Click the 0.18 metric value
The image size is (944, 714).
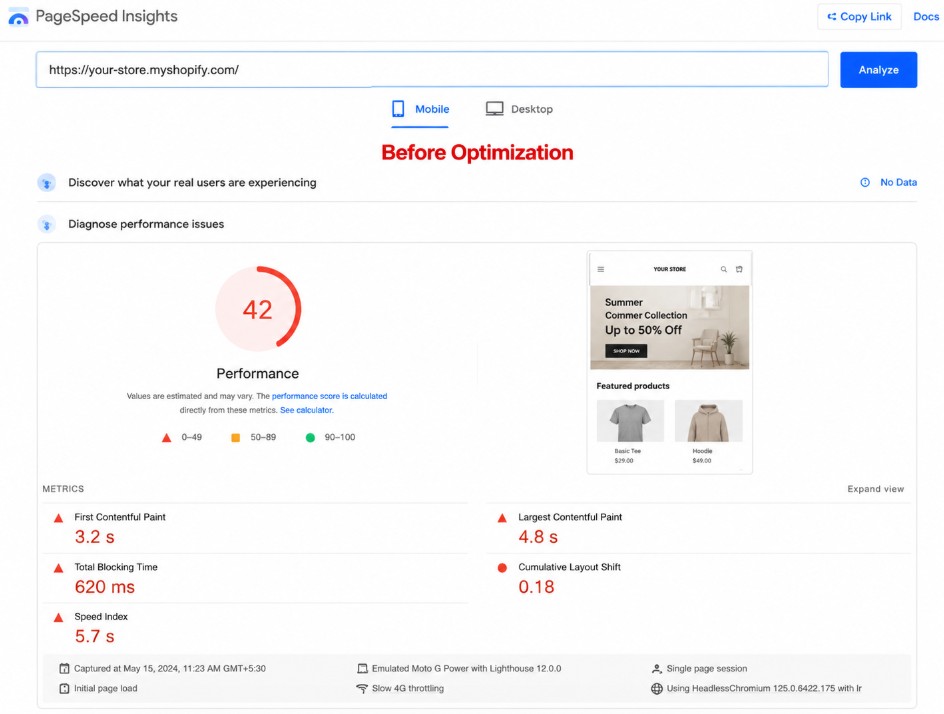pyautogui.click(x=536, y=587)
